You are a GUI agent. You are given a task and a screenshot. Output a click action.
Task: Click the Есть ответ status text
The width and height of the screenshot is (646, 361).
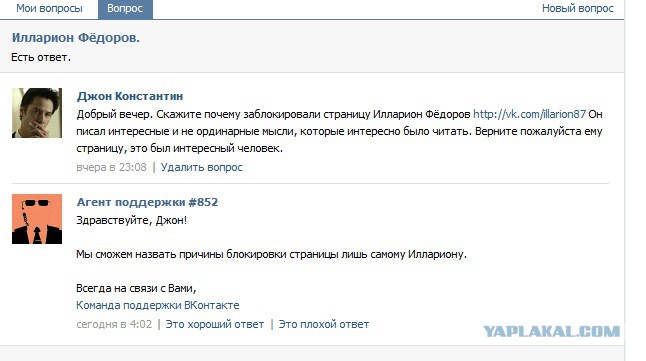pos(41,57)
